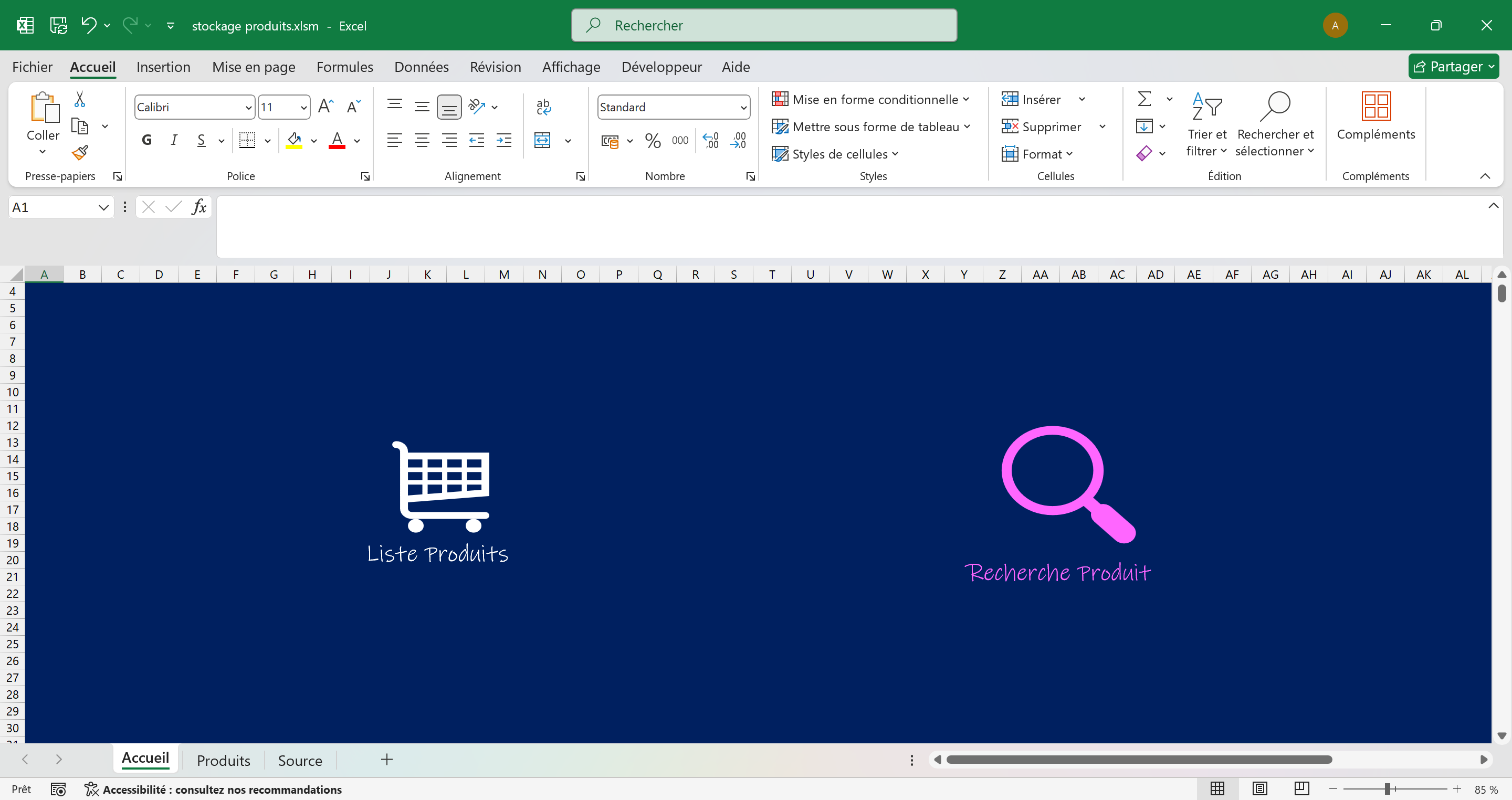
Task: Click the Partager share button
Action: [1452, 66]
